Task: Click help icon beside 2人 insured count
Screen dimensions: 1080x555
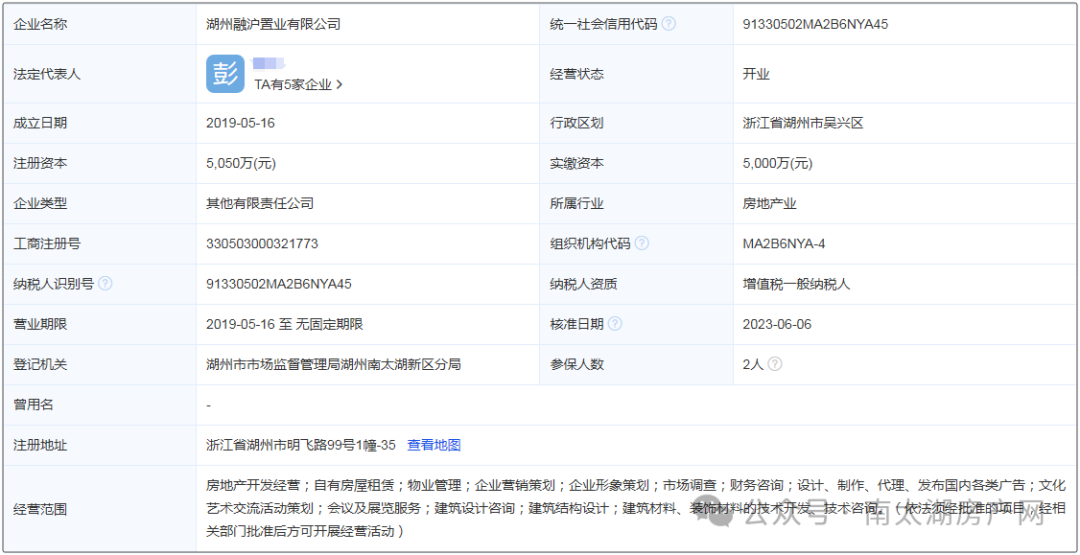Action: tap(775, 364)
